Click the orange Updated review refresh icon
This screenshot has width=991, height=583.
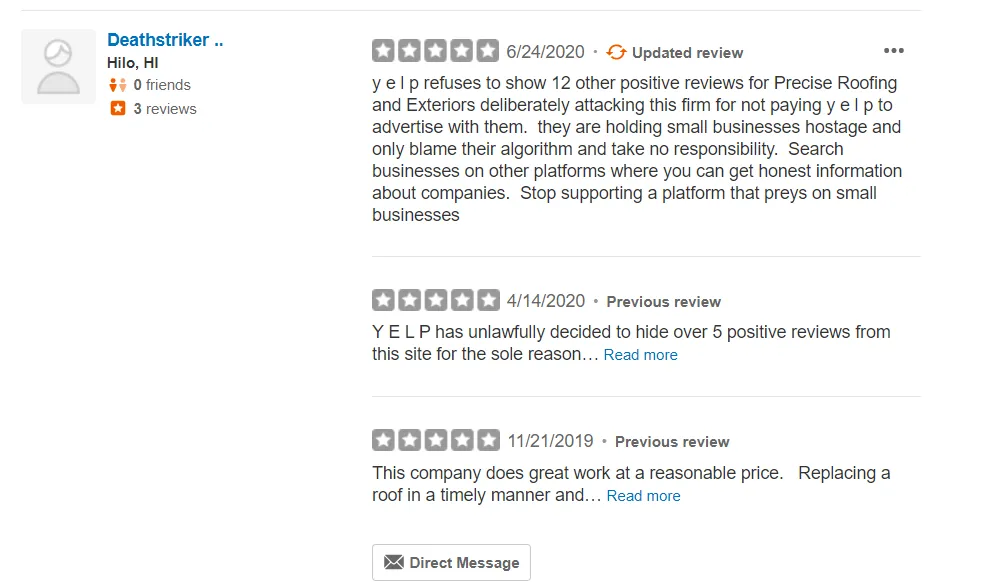[x=616, y=52]
